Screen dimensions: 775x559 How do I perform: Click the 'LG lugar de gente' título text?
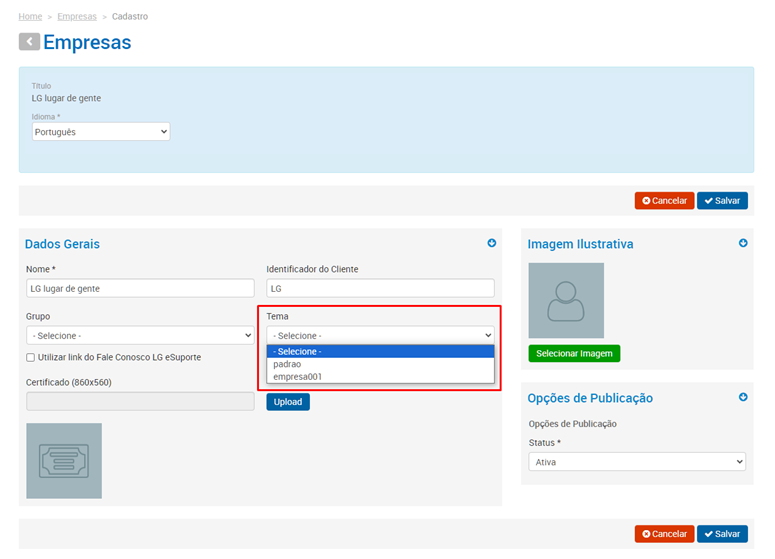click(66, 98)
